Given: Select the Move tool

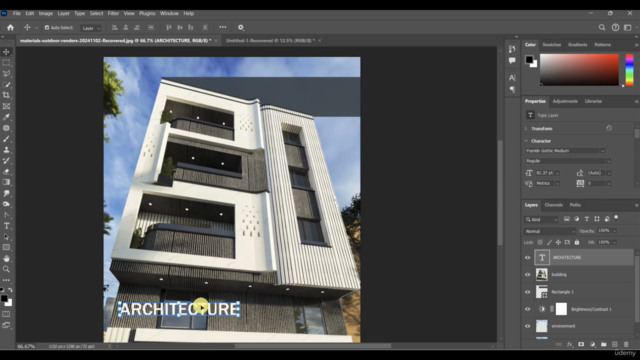Looking at the screenshot, I should coord(6,52).
